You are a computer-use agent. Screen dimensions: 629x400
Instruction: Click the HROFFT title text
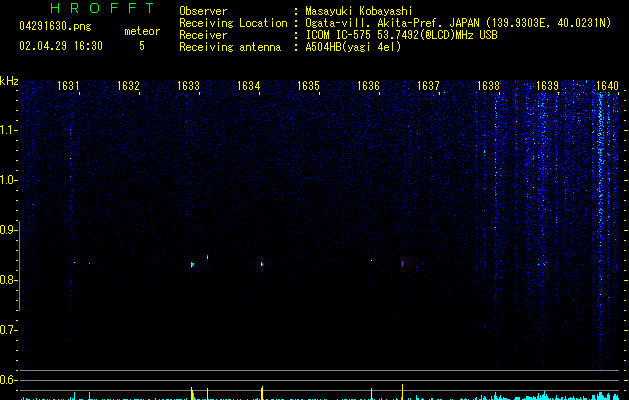click(x=103, y=8)
